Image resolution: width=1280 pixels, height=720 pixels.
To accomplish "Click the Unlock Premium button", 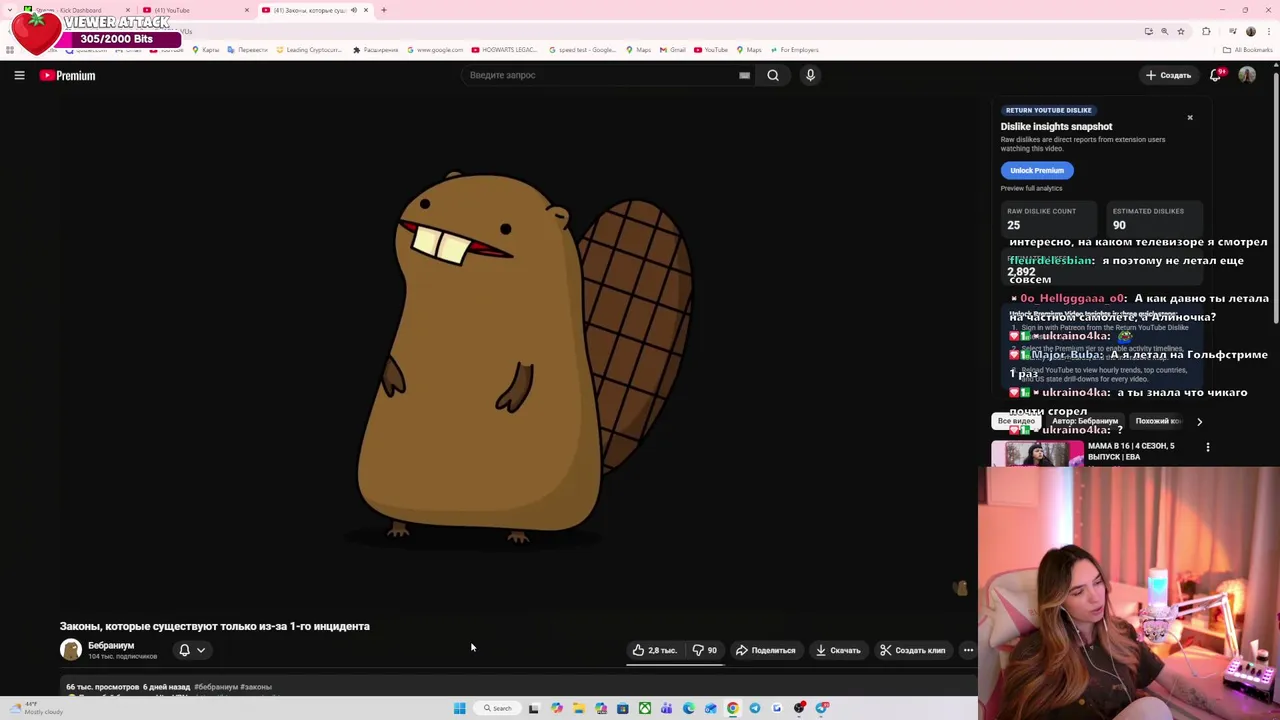I will coord(1037,170).
